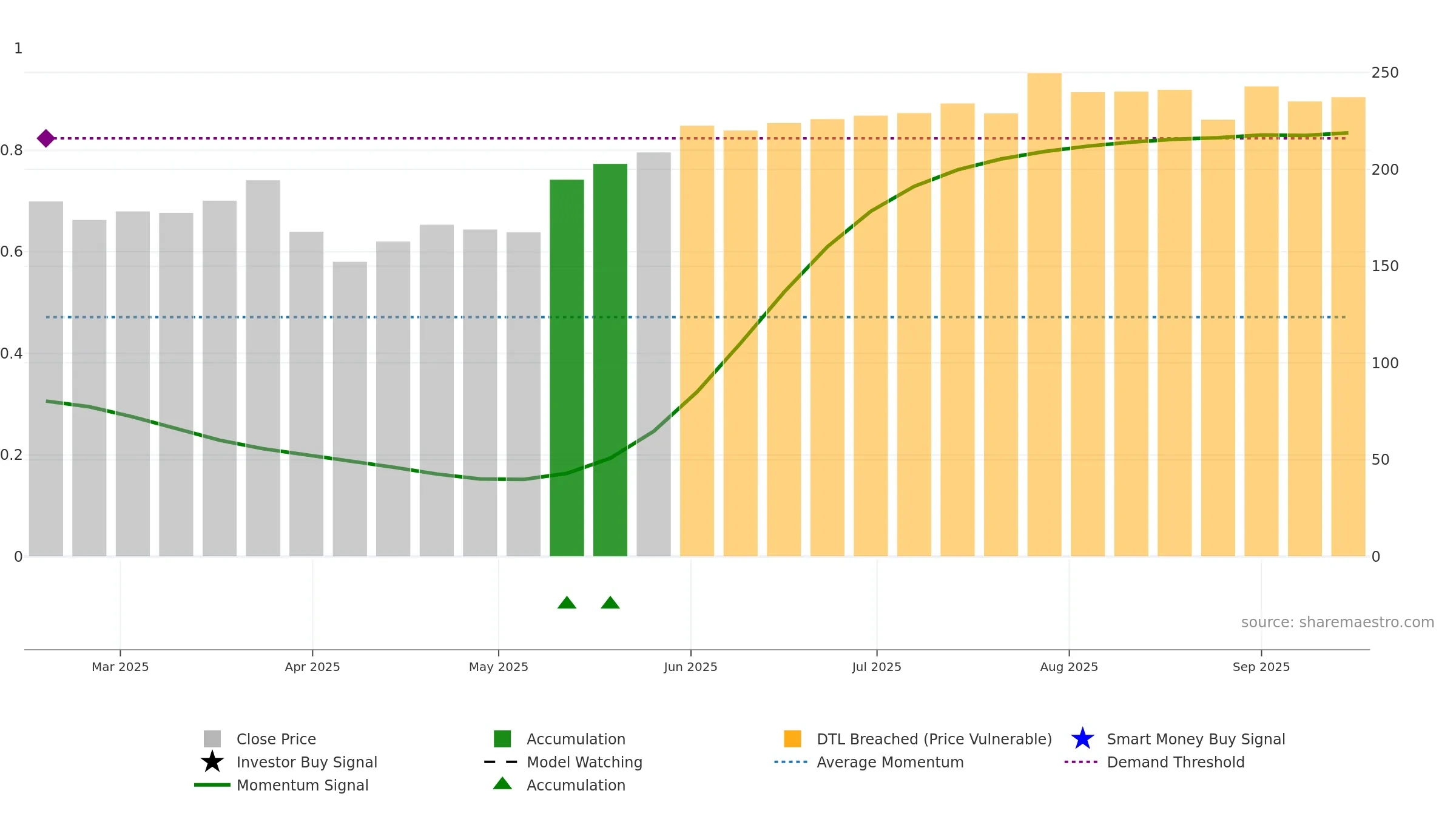Click the Jun 2025 axis label
Screen dimensions: 1456x819
coord(690,667)
